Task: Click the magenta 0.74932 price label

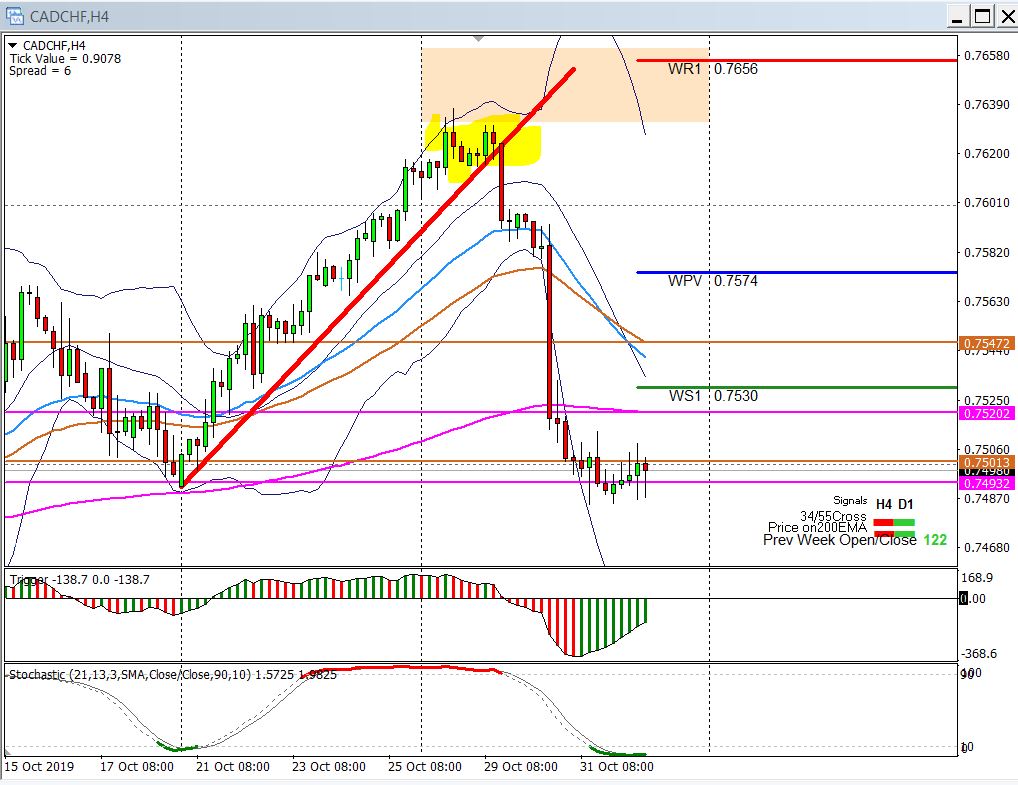Action: point(987,483)
